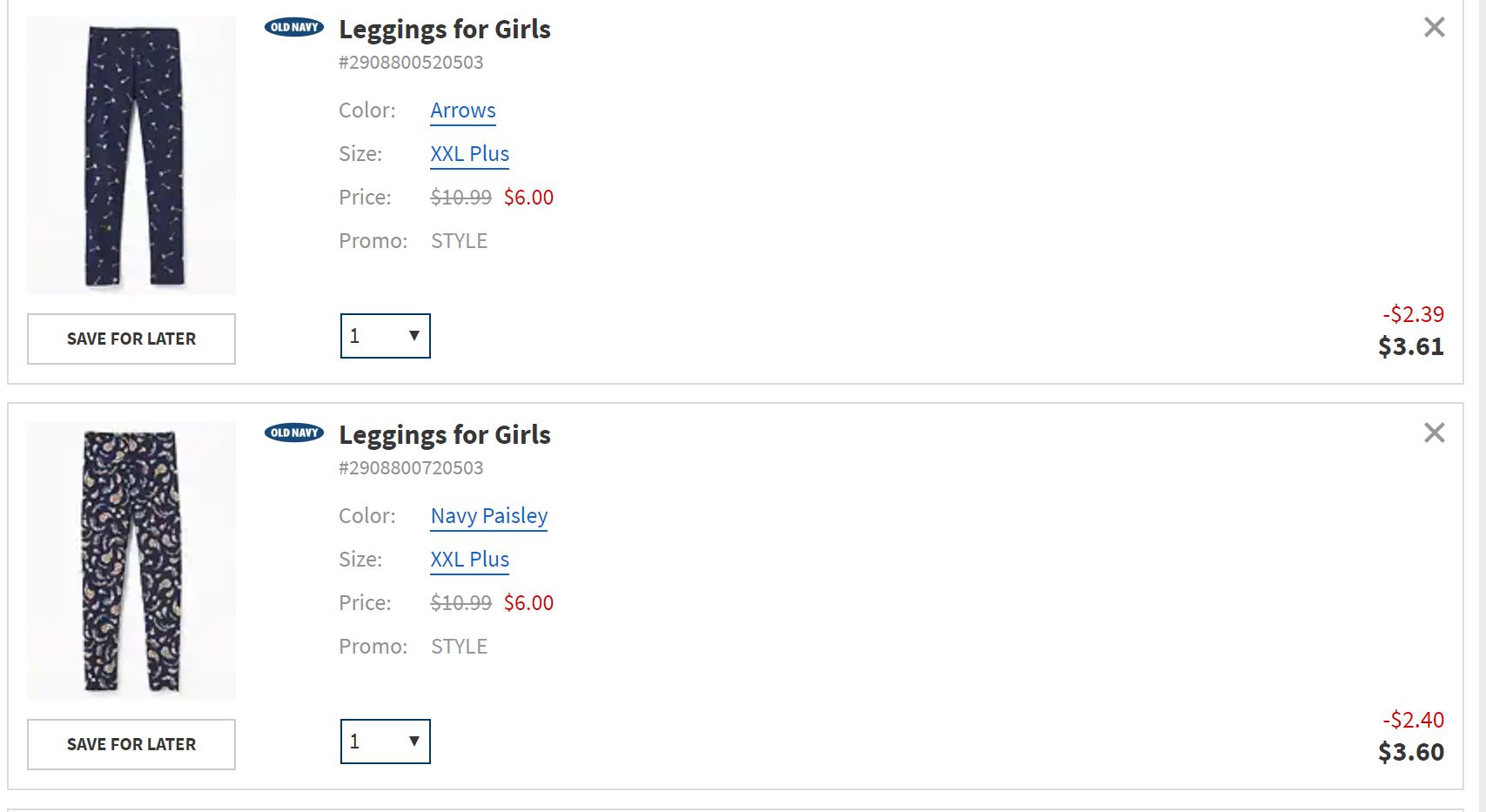
Task: Expand the quantity dropdown for the Navy Paisley leggings
Action: click(x=385, y=742)
